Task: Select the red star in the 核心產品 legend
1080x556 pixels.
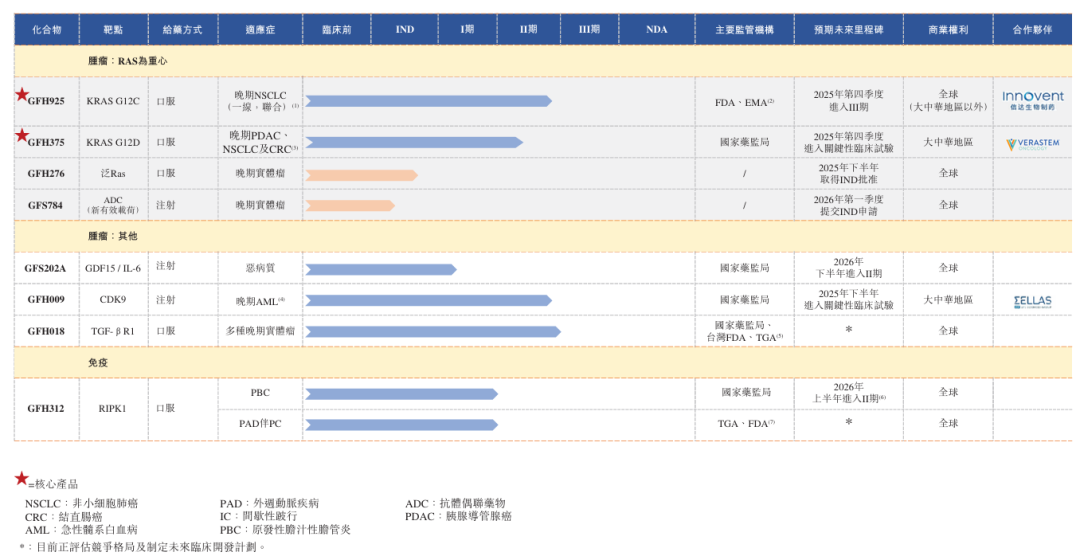Action: tap(21, 480)
